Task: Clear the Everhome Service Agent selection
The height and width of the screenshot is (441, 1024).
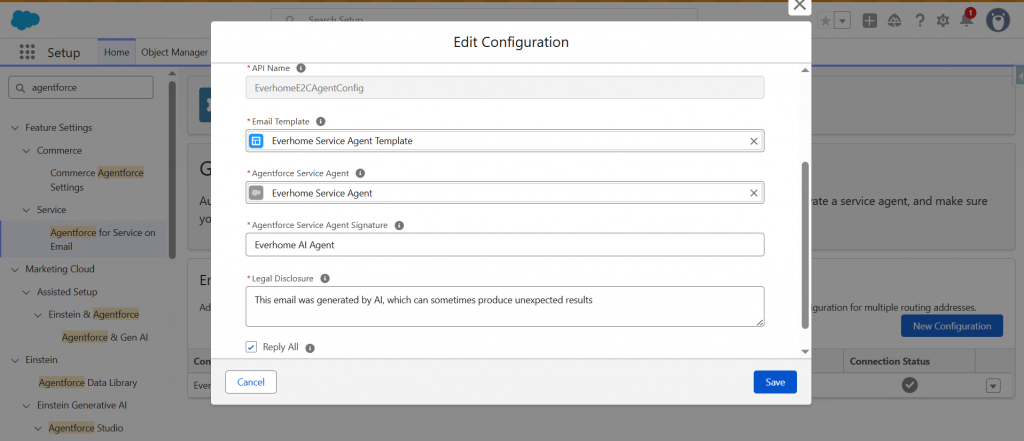Action: click(754, 193)
